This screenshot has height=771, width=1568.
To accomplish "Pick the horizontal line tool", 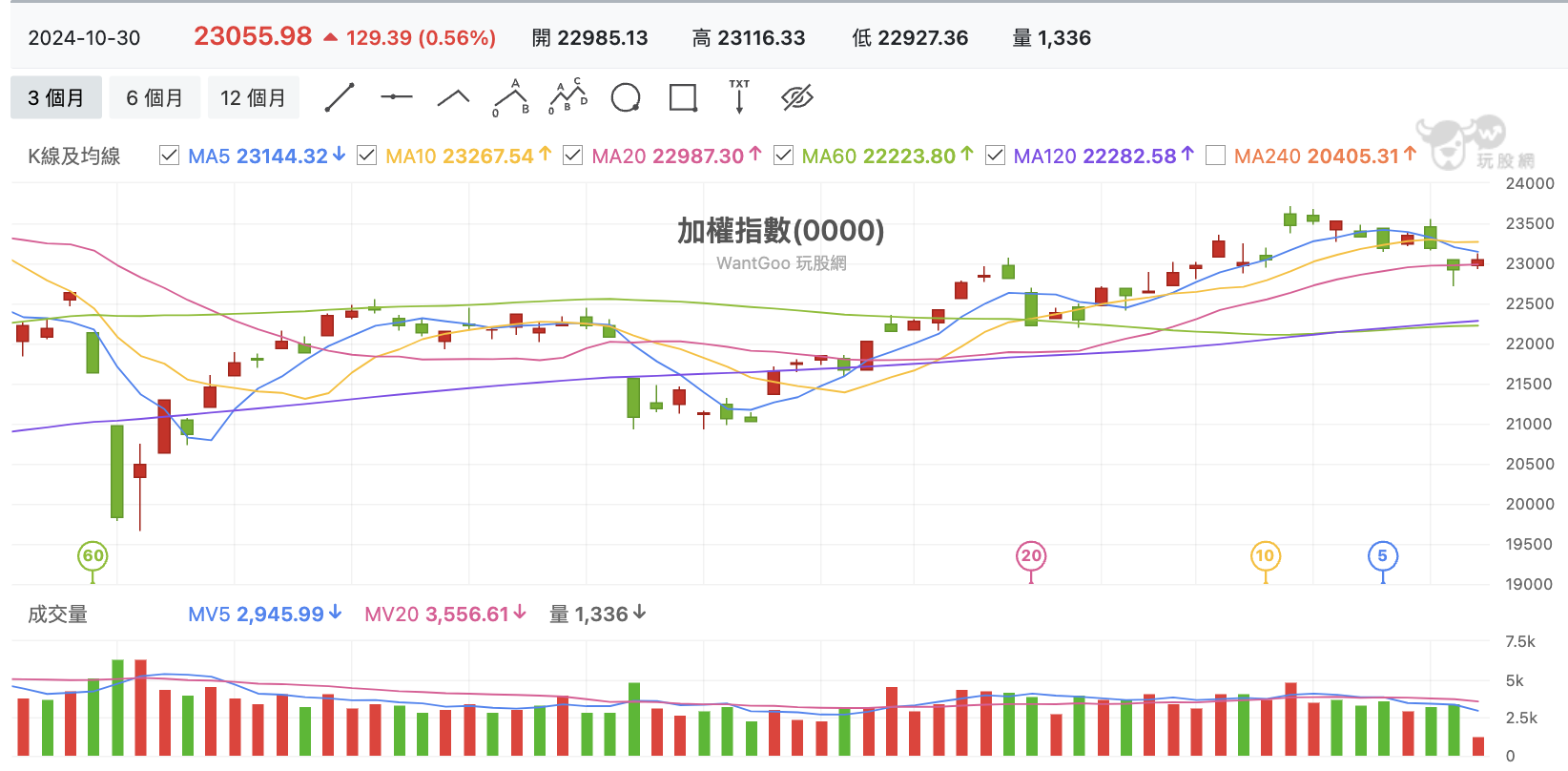I will click(396, 97).
